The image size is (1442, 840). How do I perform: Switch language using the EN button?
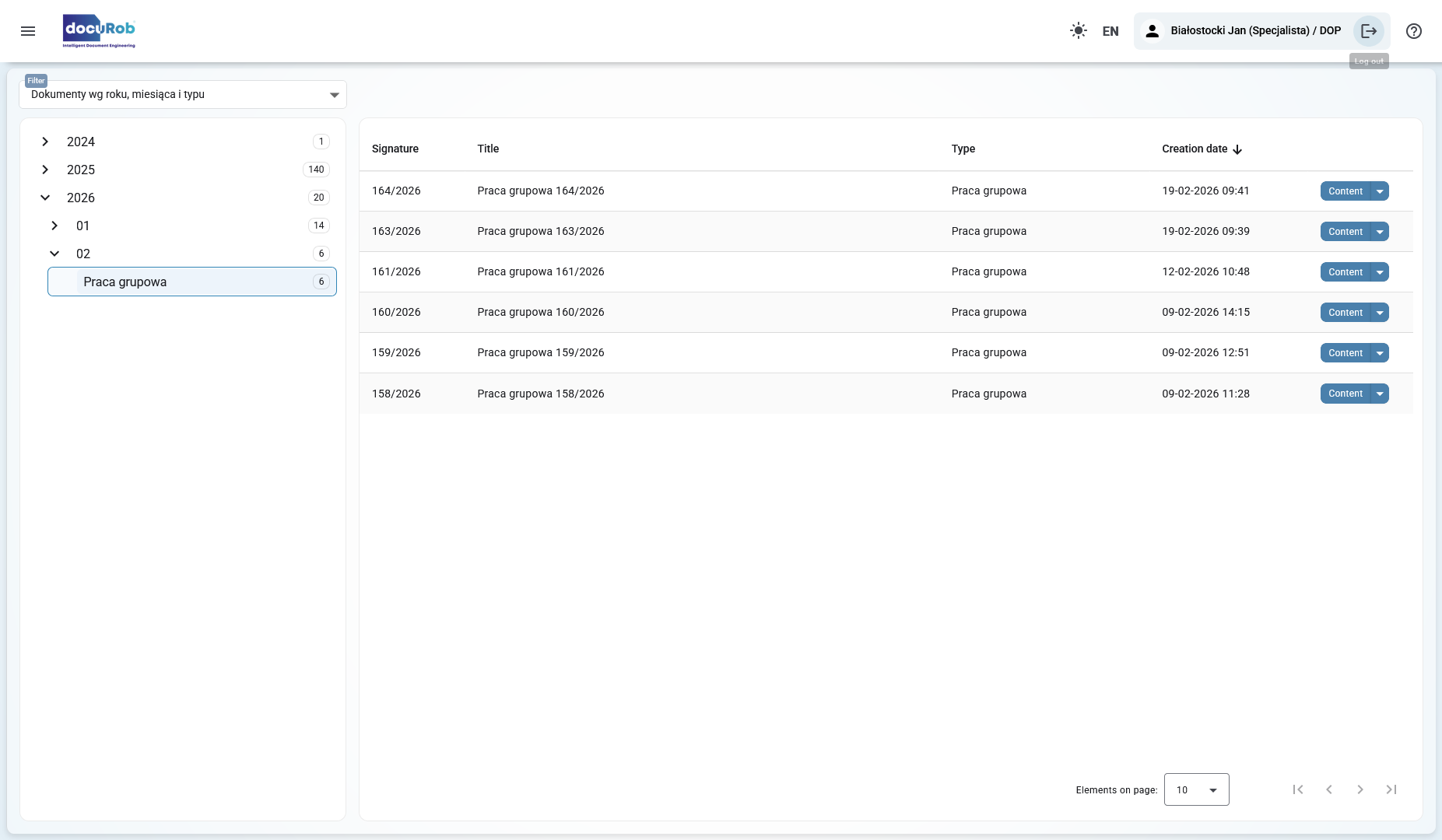tap(1110, 31)
